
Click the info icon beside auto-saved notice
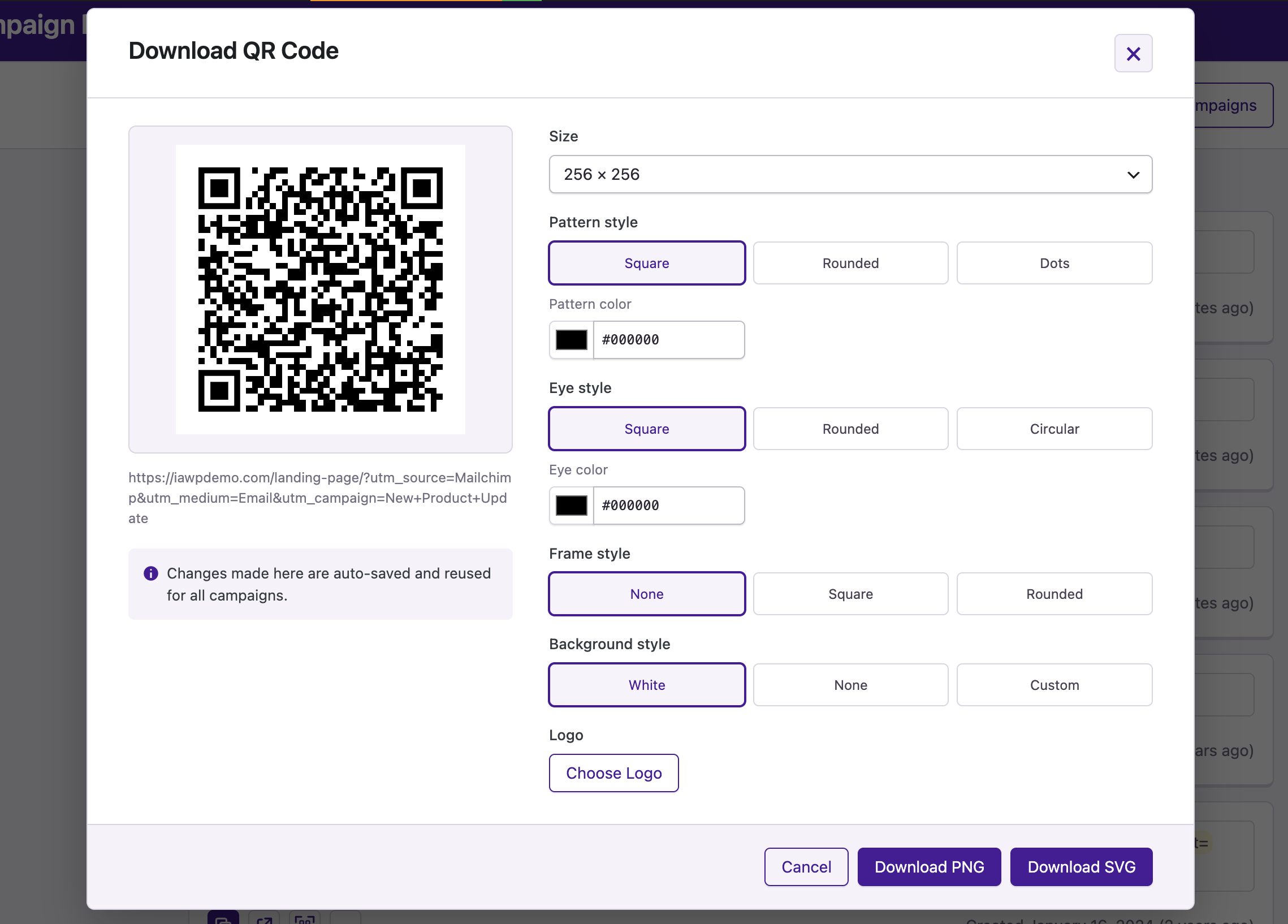coord(150,573)
